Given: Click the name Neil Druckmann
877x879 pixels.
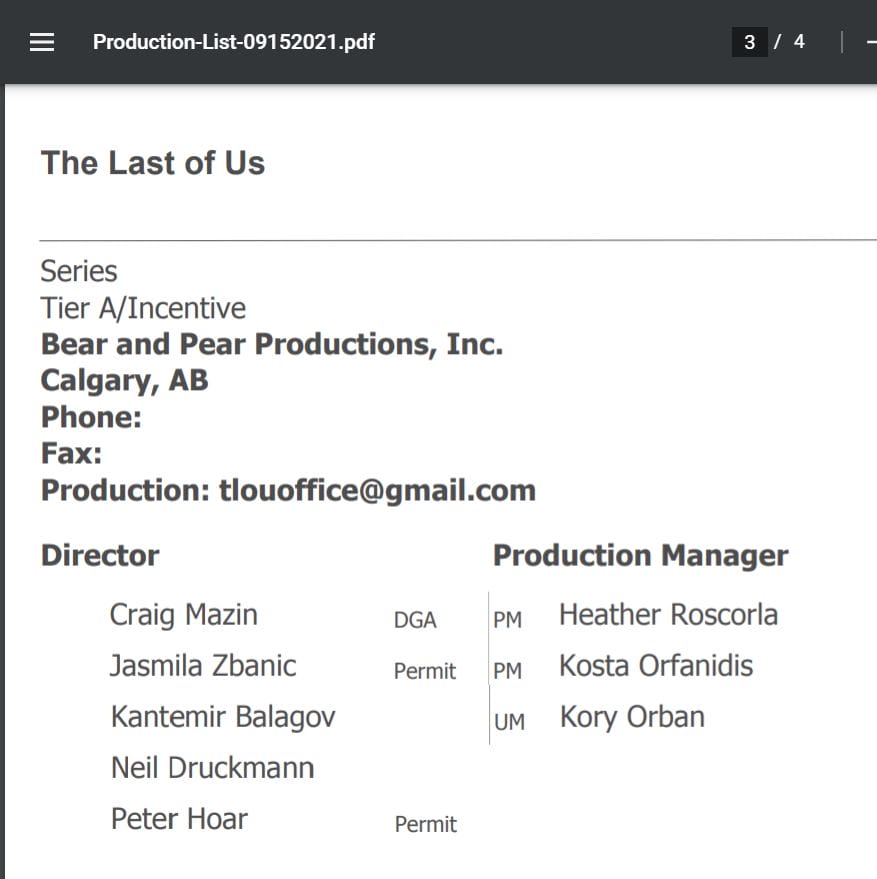Looking at the screenshot, I should 212,768.
